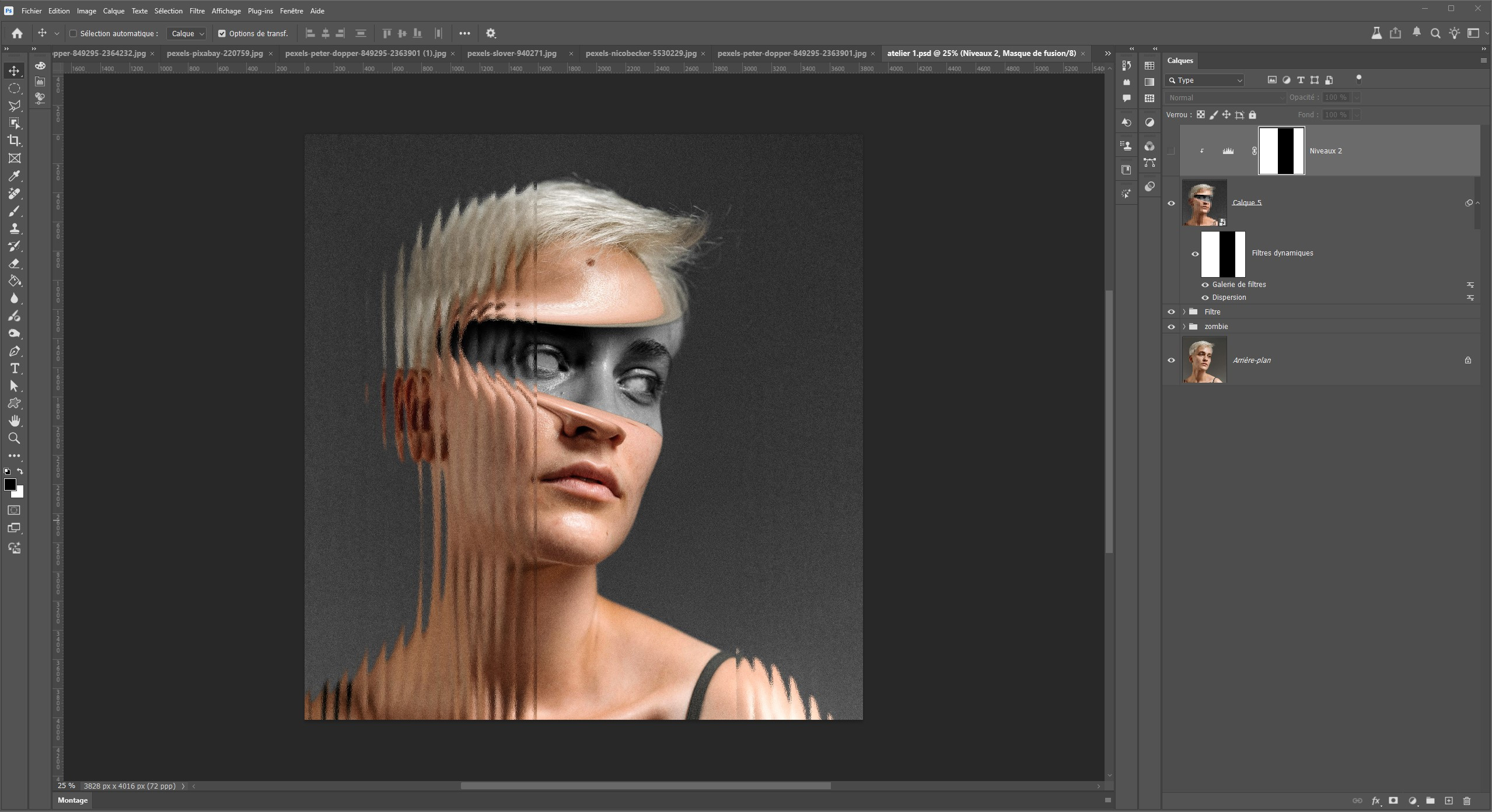The width and height of the screenshot is (1492, 812).
Task: Select the Horizontal Type tool
Action: pyautogui.click(x=15, y=368)
